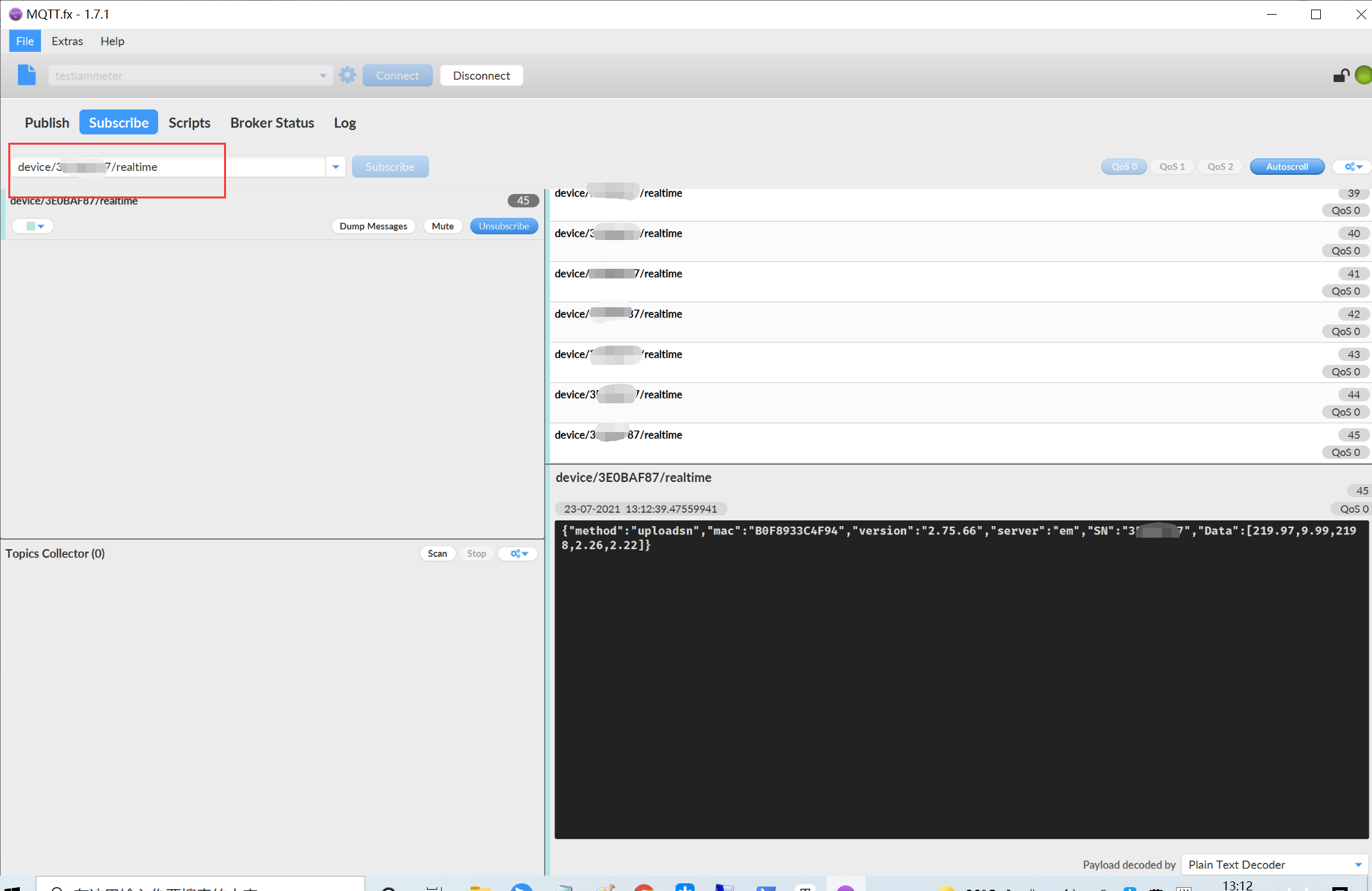Expand the testiammeter connection profile dropdown
The image size is (1372, 891).
point(323,76)
